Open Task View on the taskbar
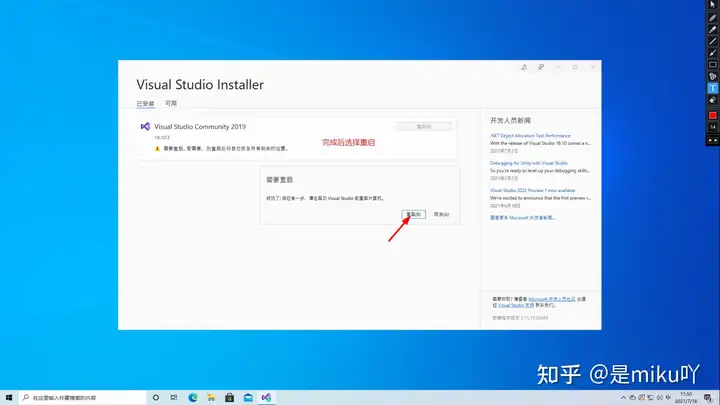The width and height of the screenshot is (720, 405). (x=174, y=398)
